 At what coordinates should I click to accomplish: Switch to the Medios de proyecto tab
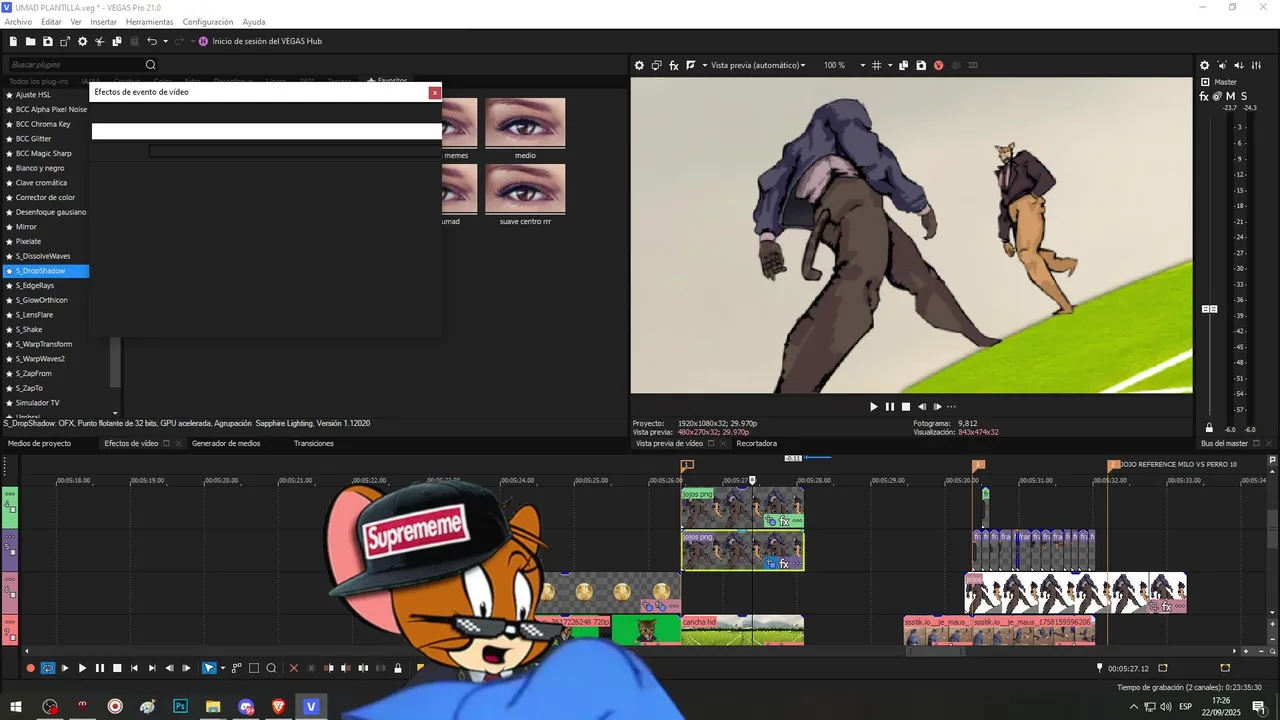click(39, 443)
